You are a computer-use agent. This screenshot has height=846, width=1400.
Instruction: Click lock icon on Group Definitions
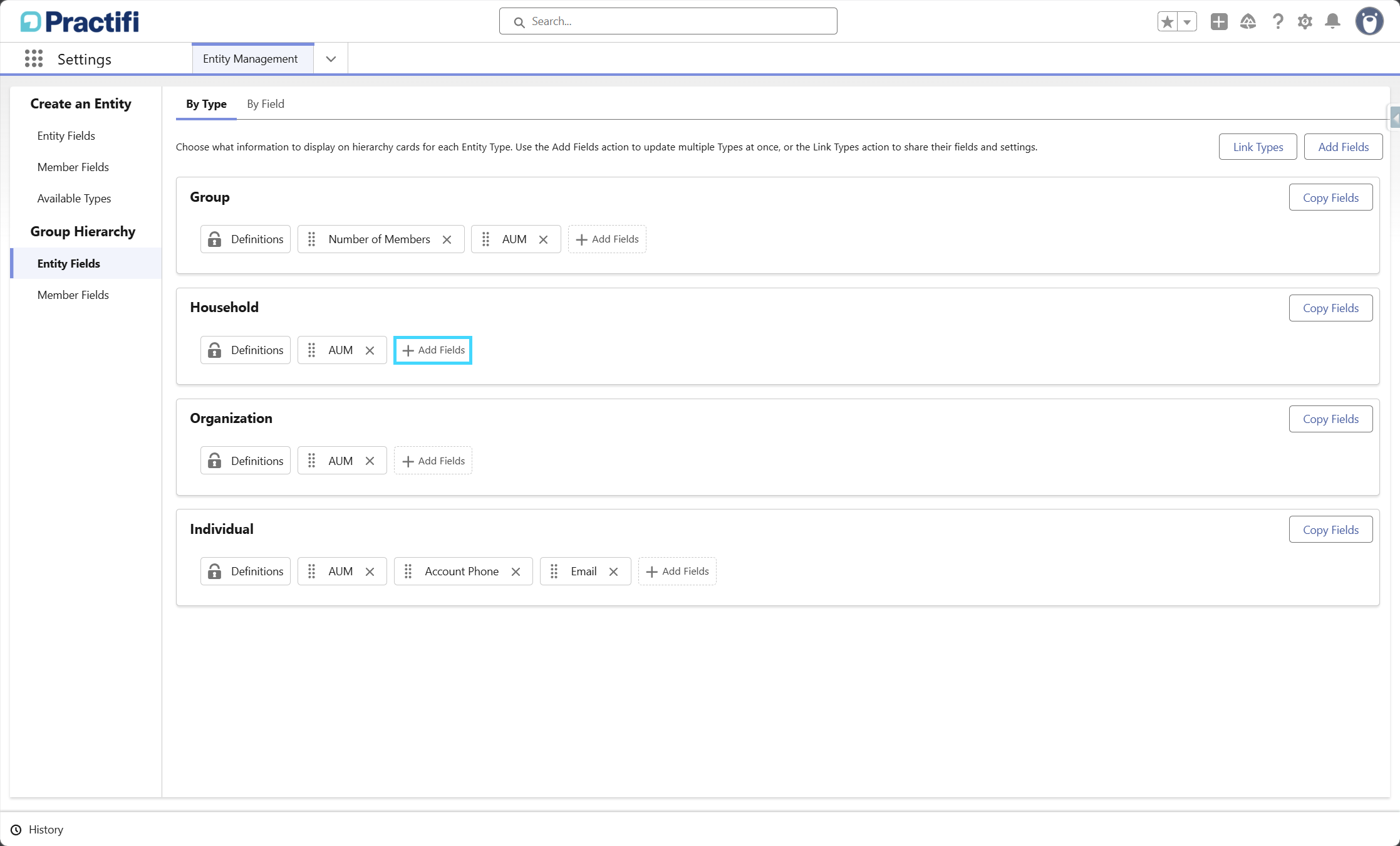click(x=215, y=239)
